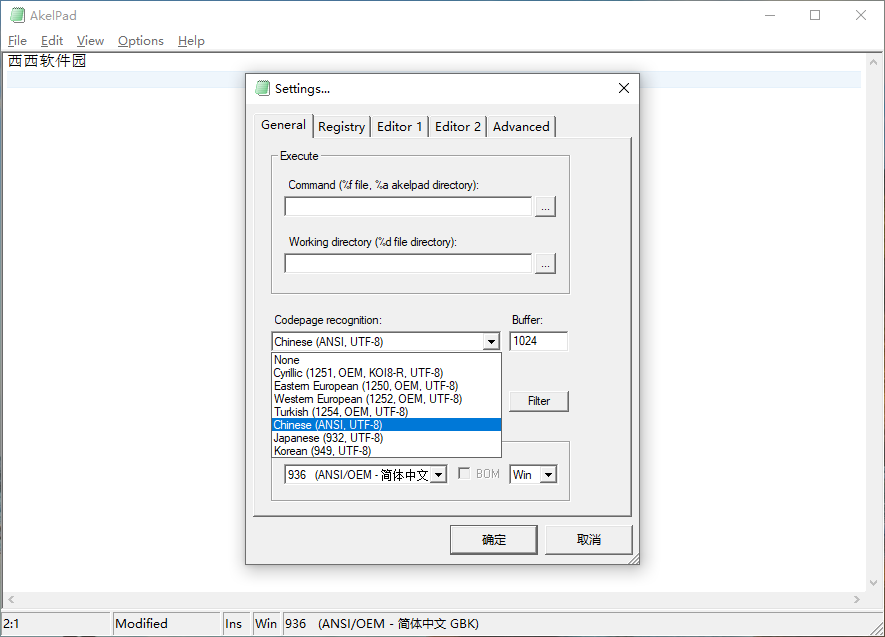This screenshot has height=637, width=885.
Task: Click the AkelPad title bar app icon
Action: [x=17, y=15]
